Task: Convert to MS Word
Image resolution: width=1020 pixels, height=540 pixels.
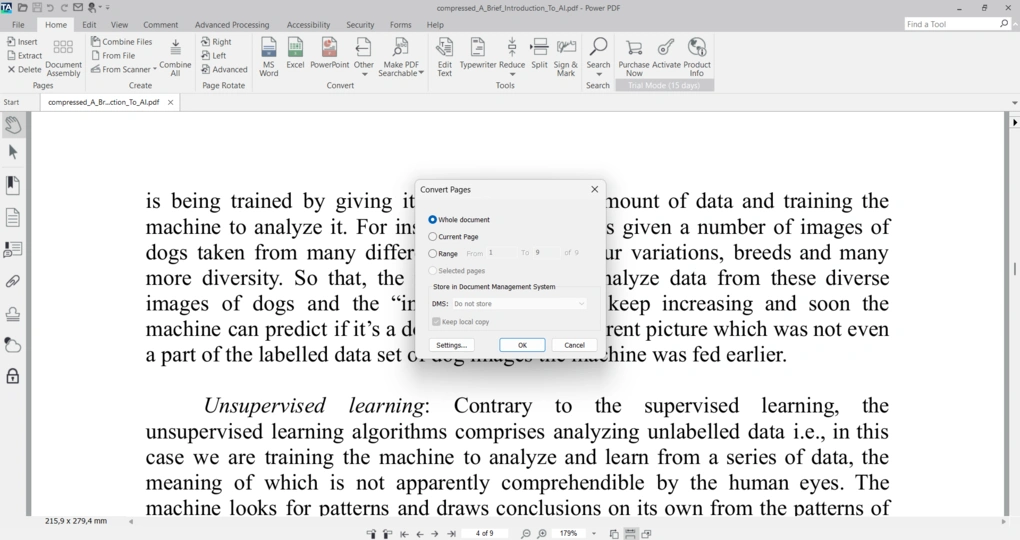Action: point(269,57)
